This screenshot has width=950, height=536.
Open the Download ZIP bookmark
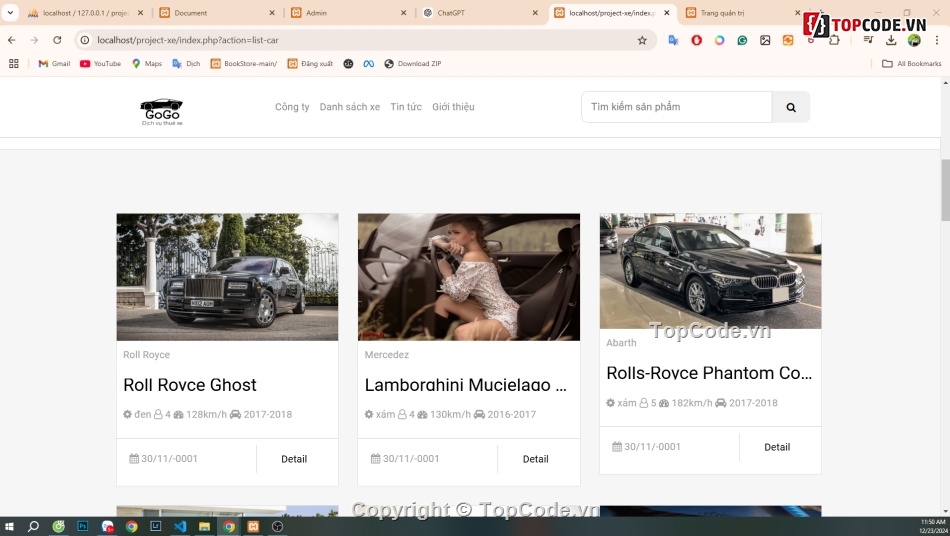pyautogui.click(x=413, y=64)
